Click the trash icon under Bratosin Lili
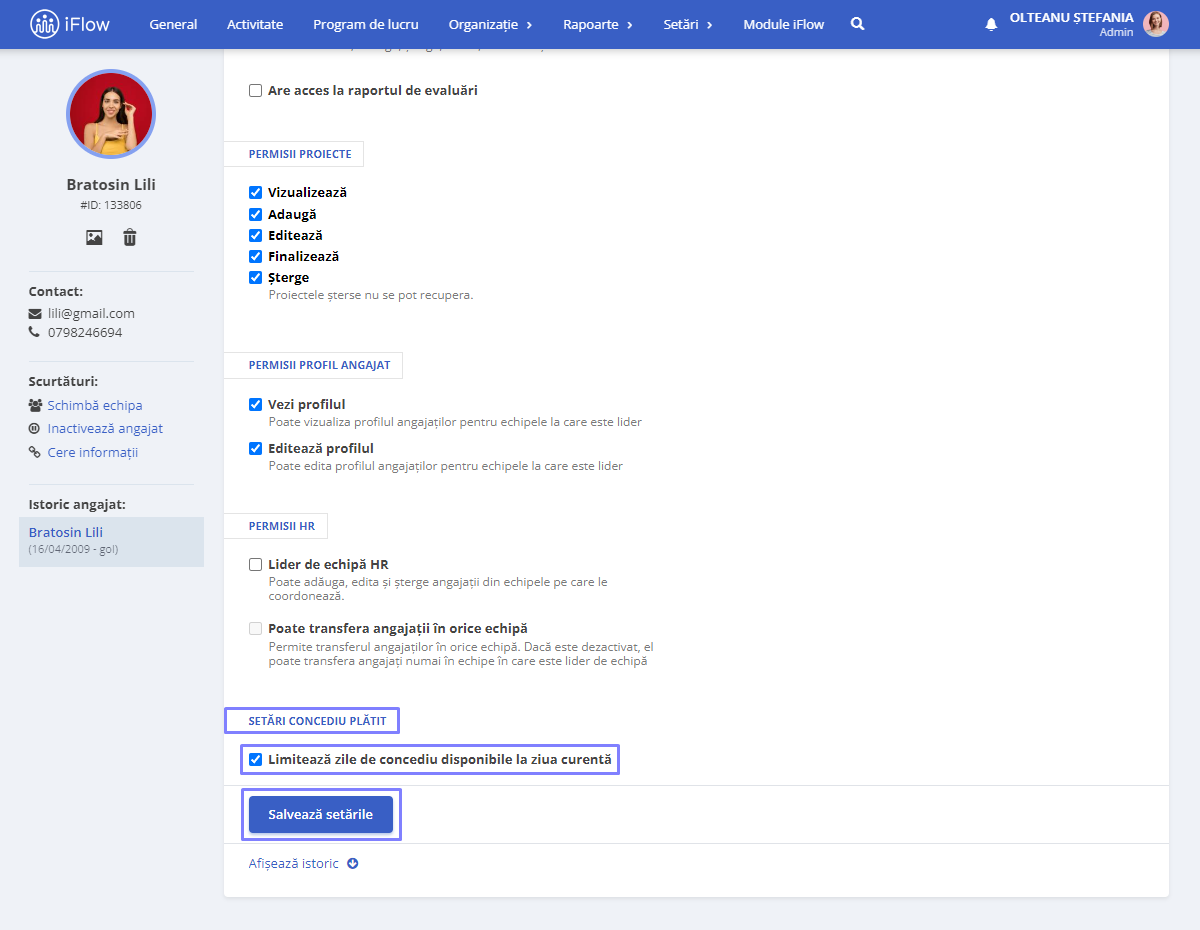Image resolution: width=1200 pixels, height=930 pixels. (130, 238)
